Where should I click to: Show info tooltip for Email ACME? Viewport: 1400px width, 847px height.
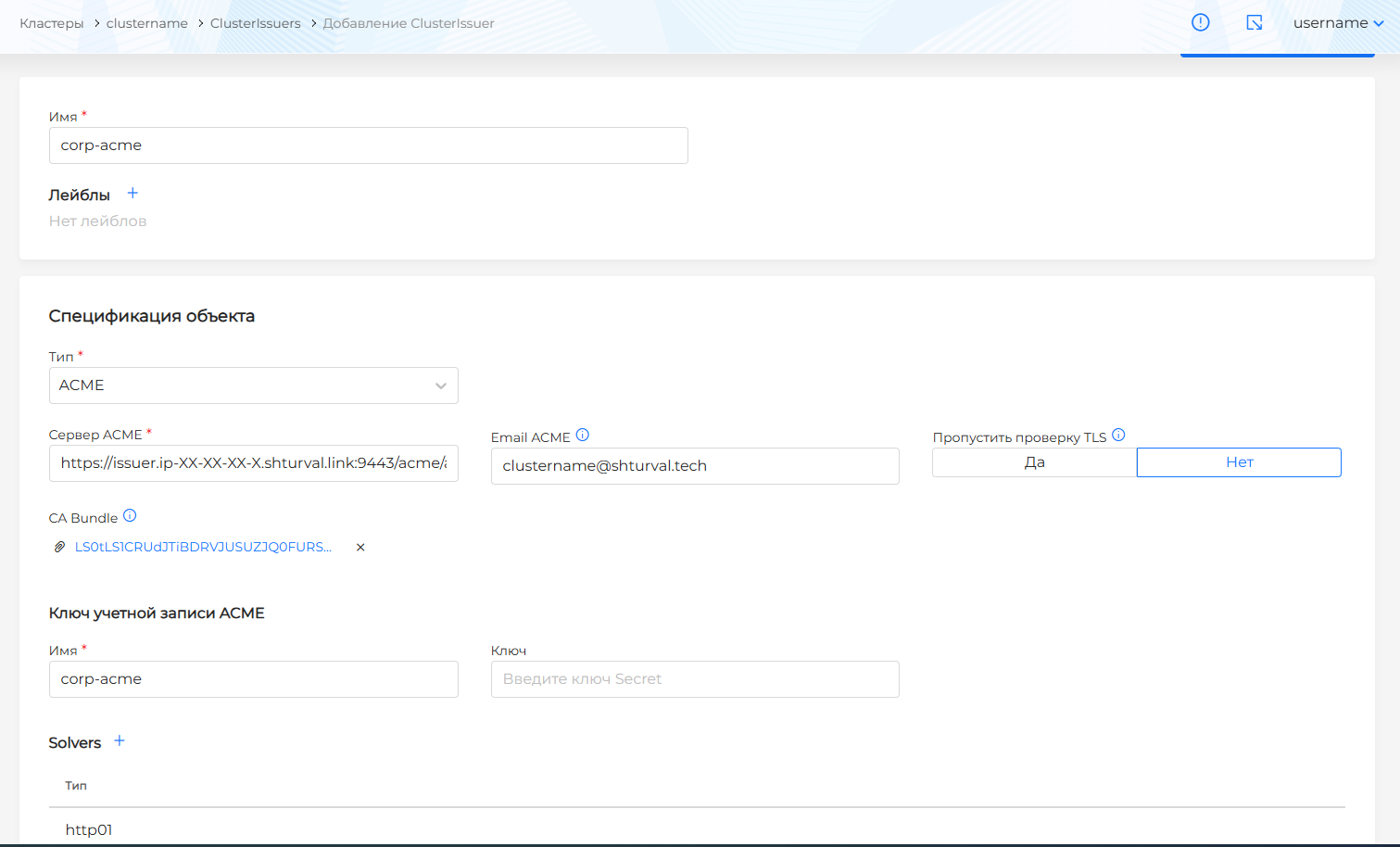tap(583, 436)
